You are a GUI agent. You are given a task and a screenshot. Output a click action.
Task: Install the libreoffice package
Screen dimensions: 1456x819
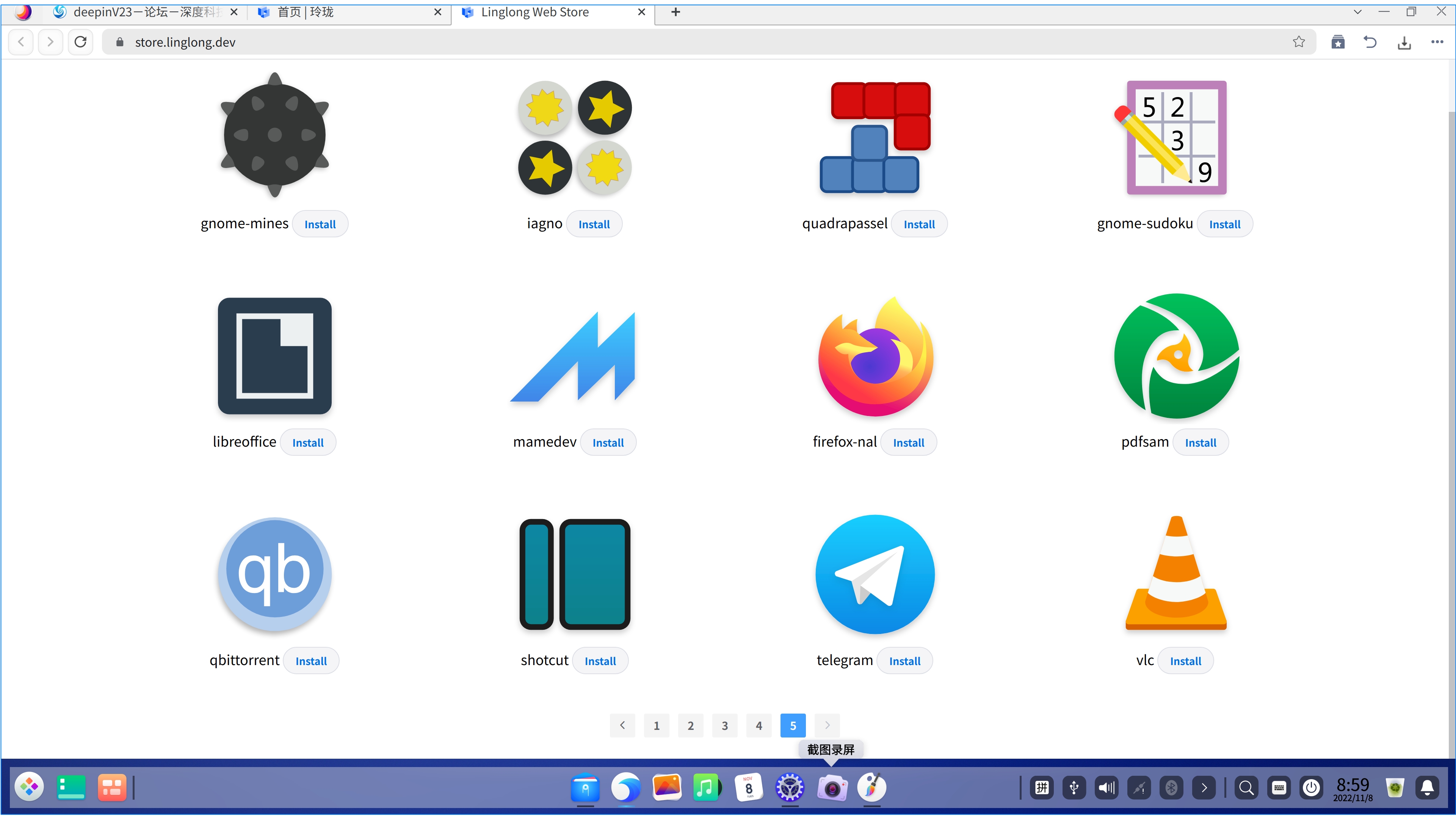click(x=307, y=442)
